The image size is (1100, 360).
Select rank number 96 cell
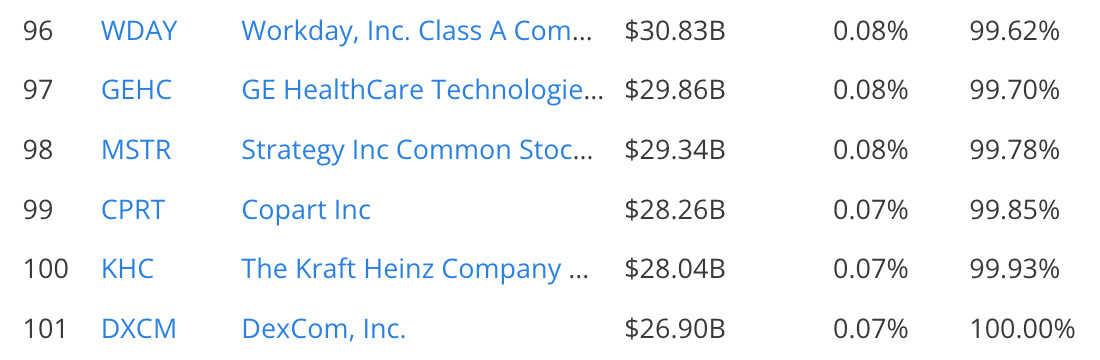[x=38, y=31]
